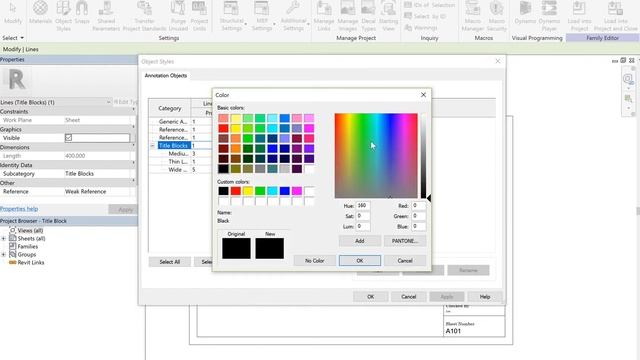This screenshot has height=360, width=640.
Task: Select the Modify | Lines contextual tab
Action: (20, 49)
